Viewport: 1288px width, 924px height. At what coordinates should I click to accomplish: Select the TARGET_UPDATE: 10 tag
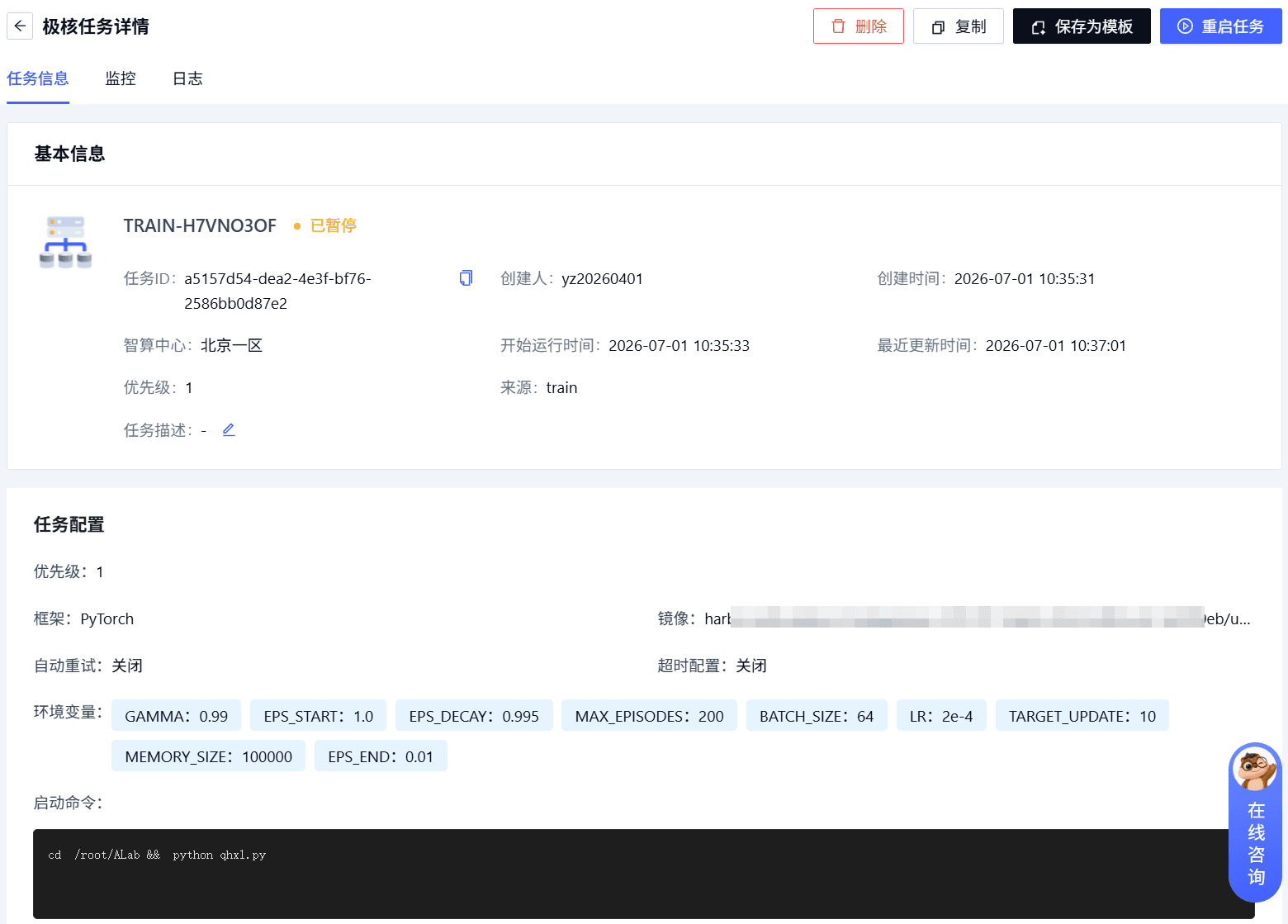coord(1082,716)
